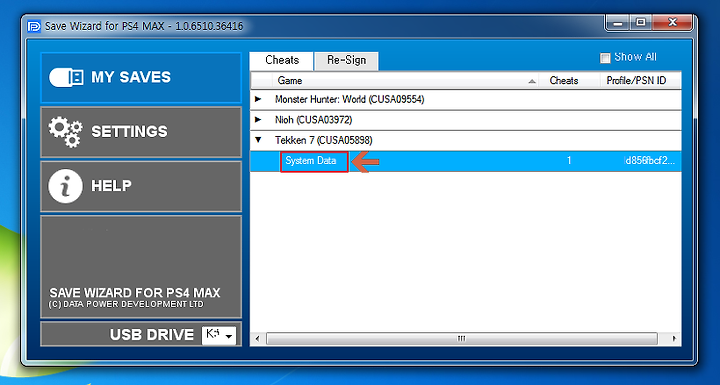Select Monster Hunter: World (CUSA09554) row
Image resolution: width=720 pixels, height=385 pixels.
pos(466,100)
